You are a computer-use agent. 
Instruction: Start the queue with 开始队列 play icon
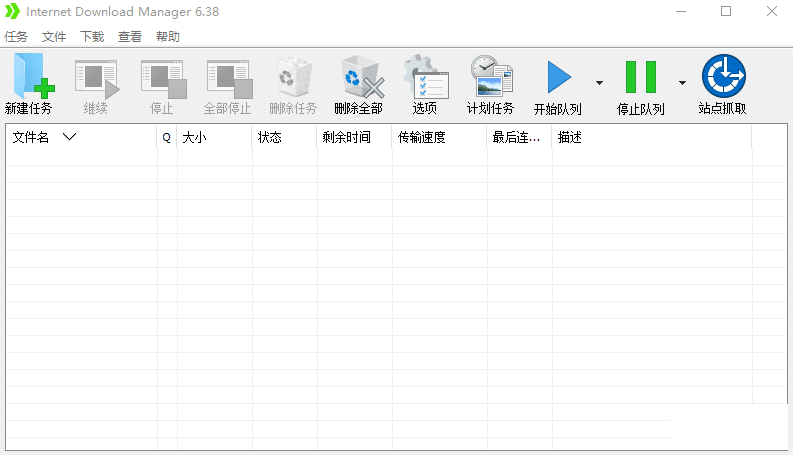[x=557, y=78]
